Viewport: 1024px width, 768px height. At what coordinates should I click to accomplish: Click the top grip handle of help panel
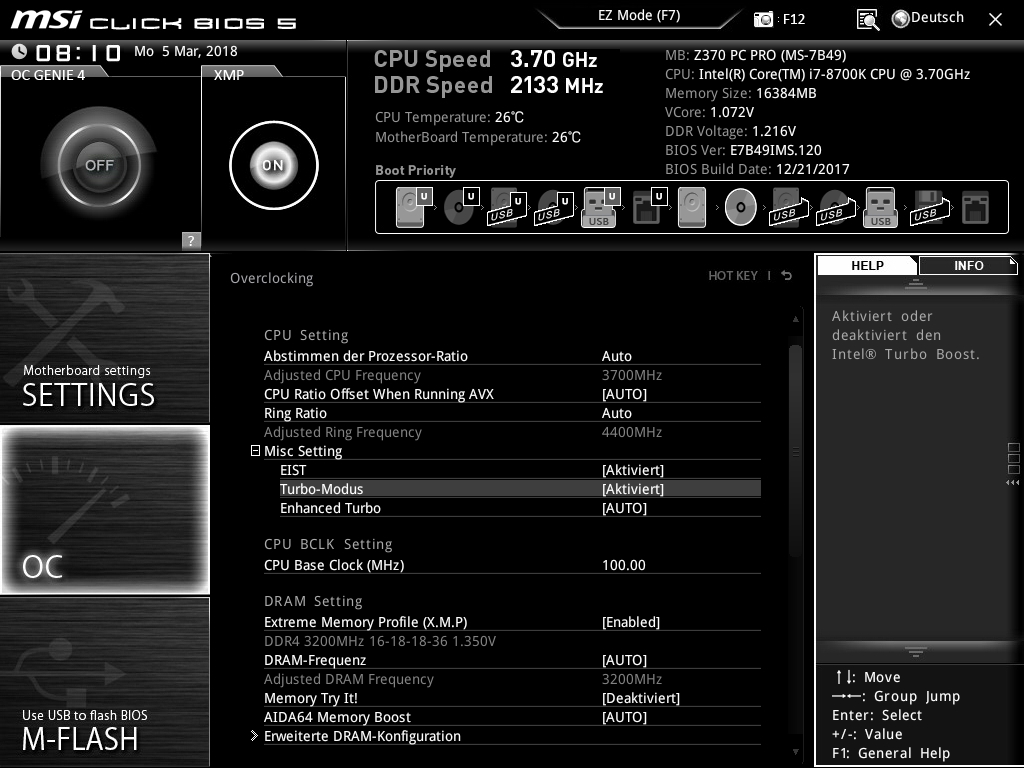[916, 283]
